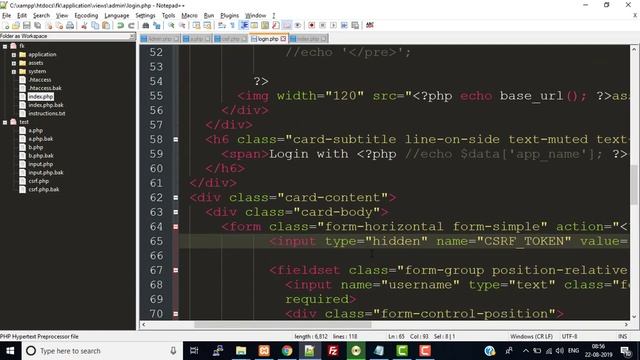Open the Plugins menu

click(229, 16)
